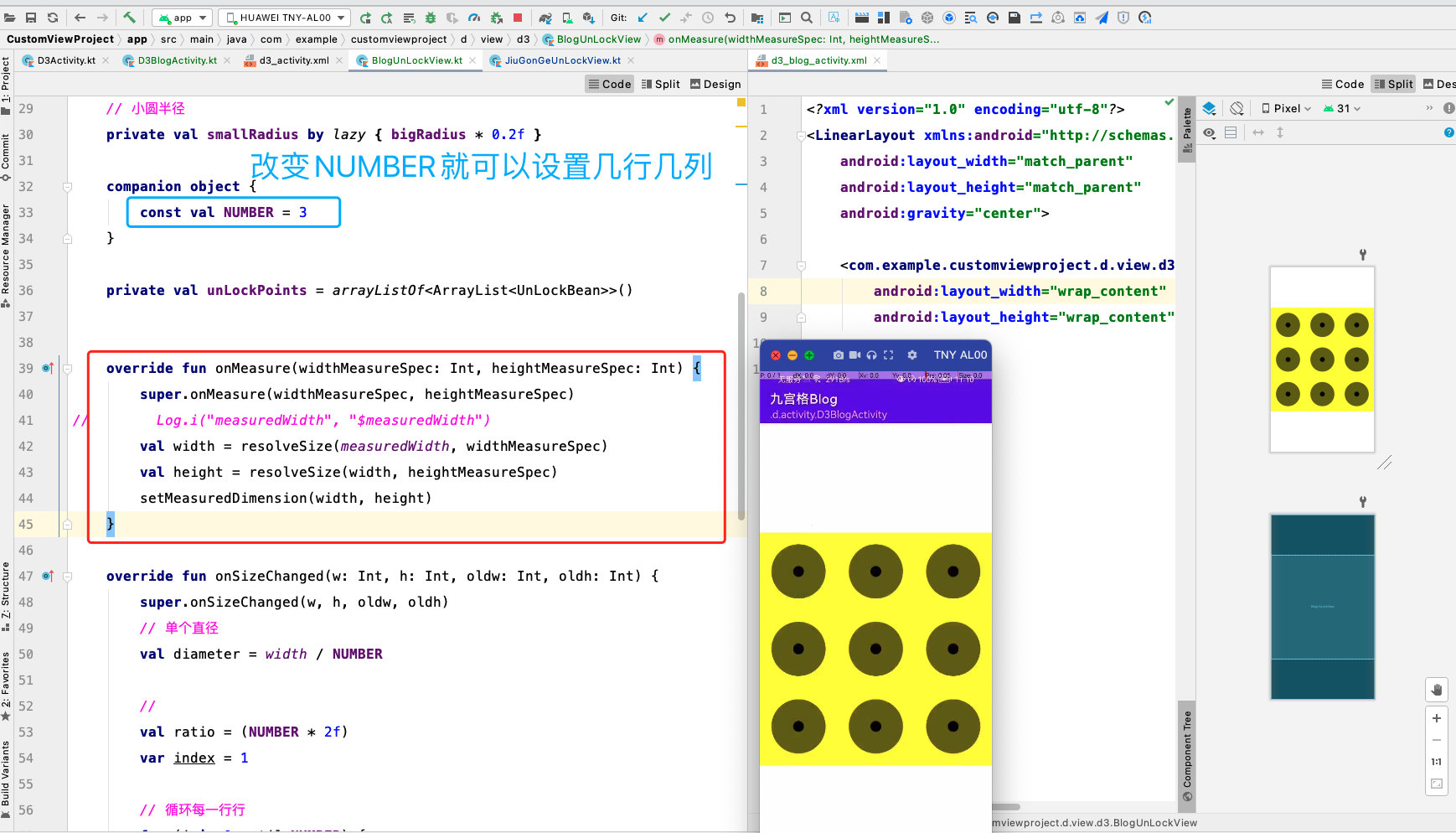Open the API 31 version dropdown
1456x833 pixels.
(x=1342, y=108)
